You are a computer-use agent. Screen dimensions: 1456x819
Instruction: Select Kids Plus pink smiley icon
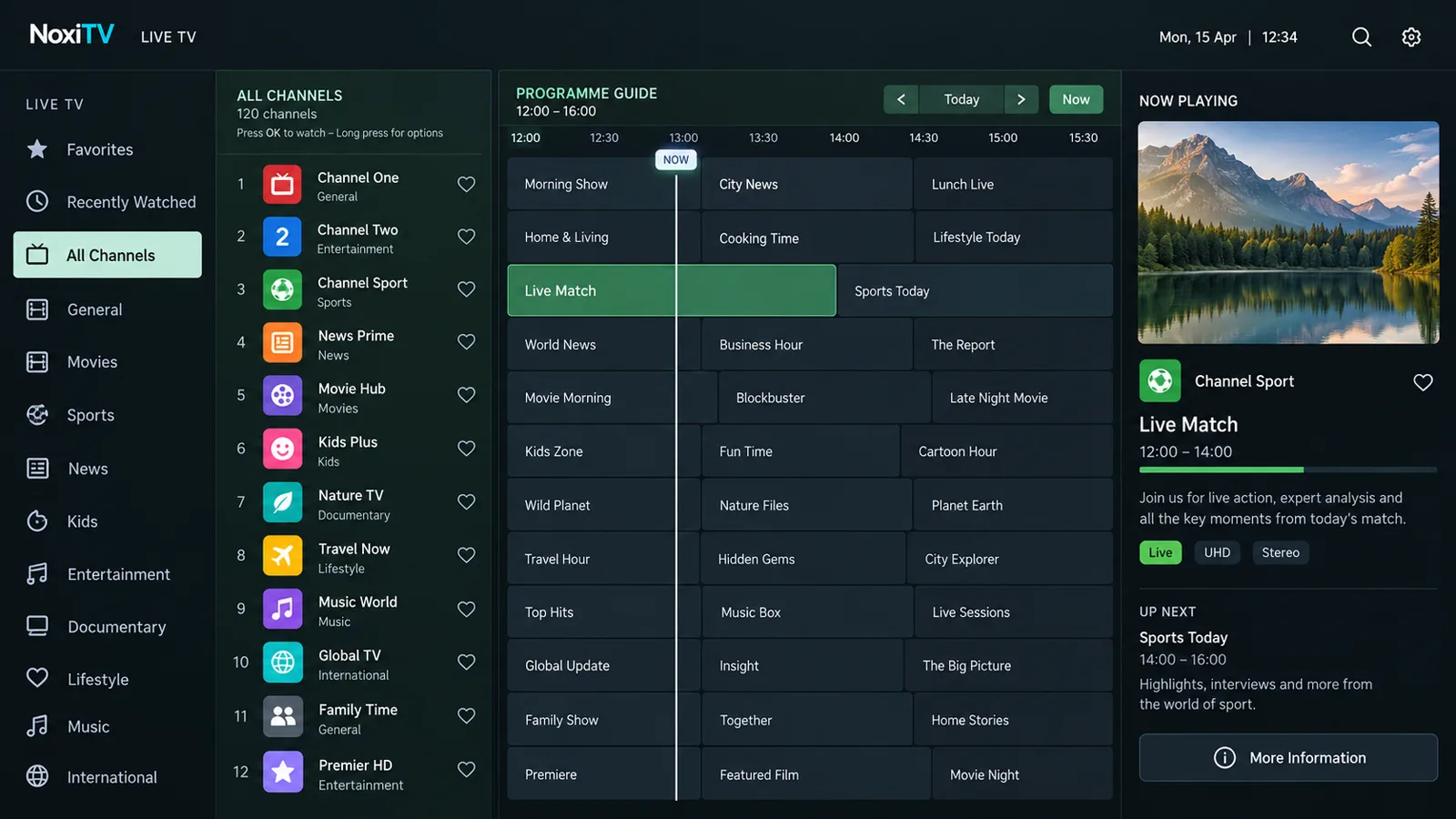[283, 449]
